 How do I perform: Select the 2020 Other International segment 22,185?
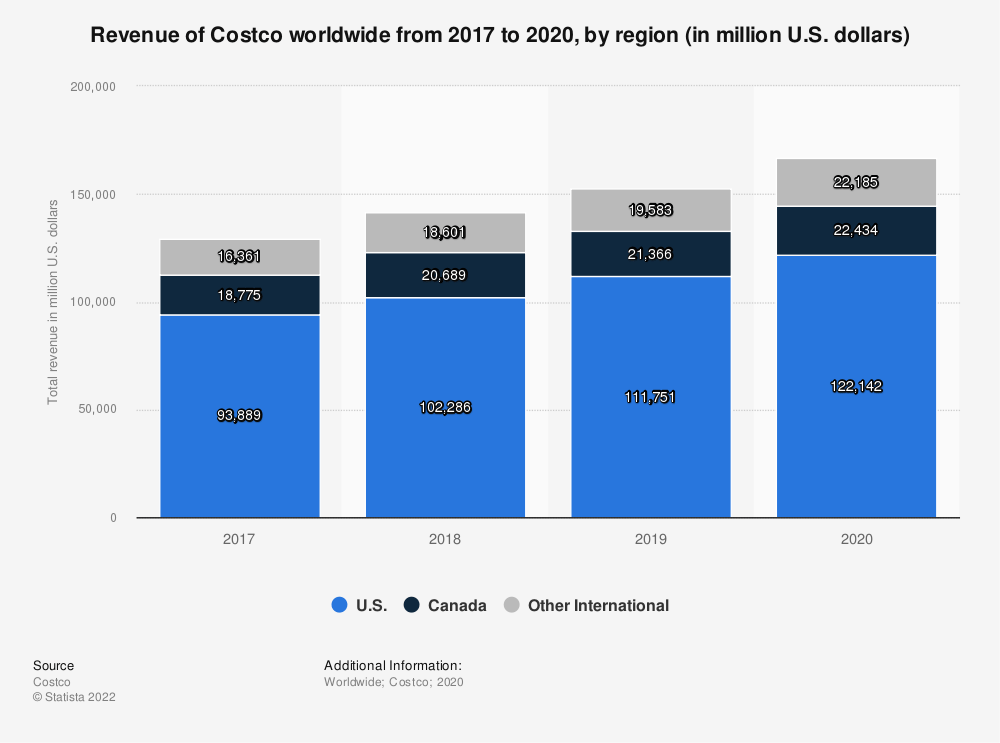pos(857,182)
